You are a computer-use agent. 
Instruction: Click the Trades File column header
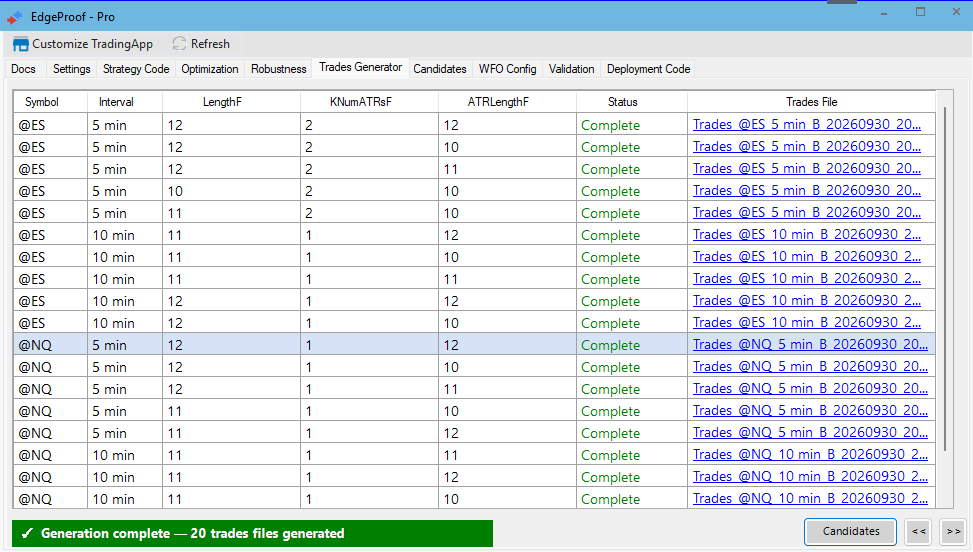pos(812,102)
